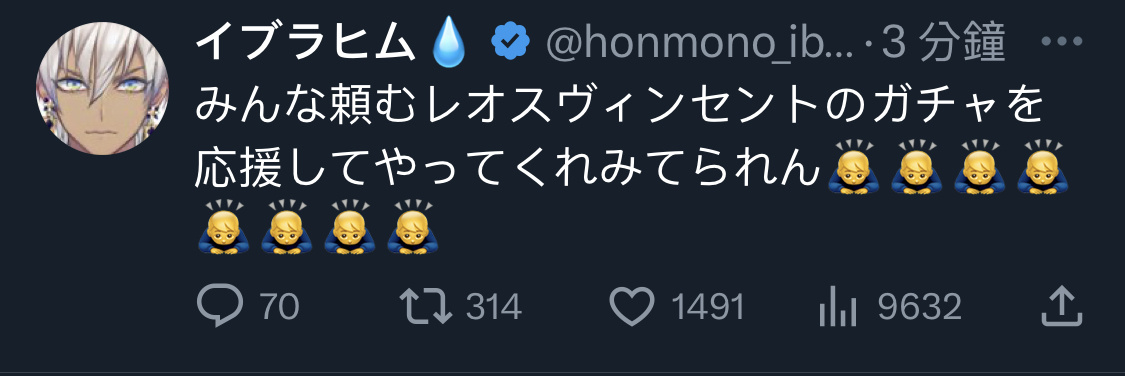Click the 9632 views count
This screenshot has height=376, width=1125.
[x=920, y=308]
